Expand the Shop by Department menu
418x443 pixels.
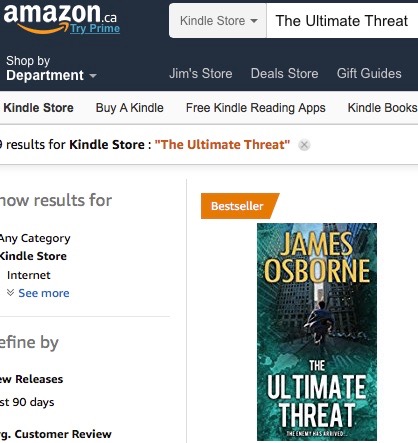(51, 68)
